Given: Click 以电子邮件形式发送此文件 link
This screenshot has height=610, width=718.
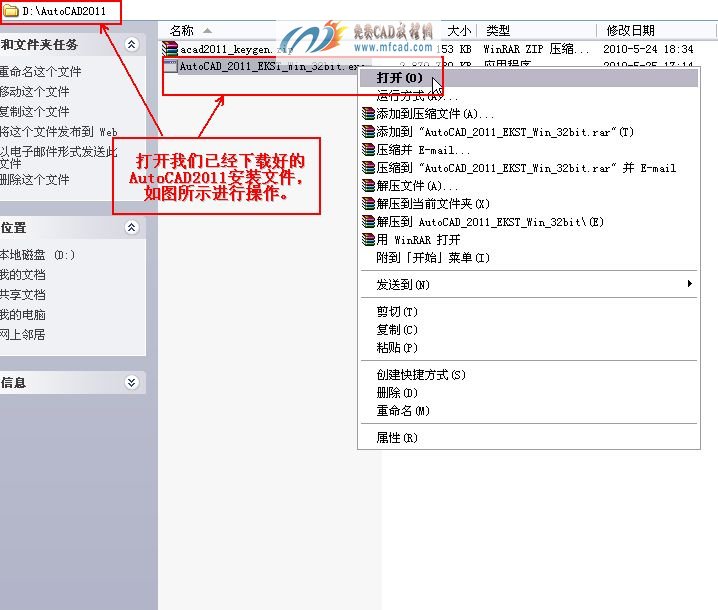Looking at the screenshot, I should (59, 157).
